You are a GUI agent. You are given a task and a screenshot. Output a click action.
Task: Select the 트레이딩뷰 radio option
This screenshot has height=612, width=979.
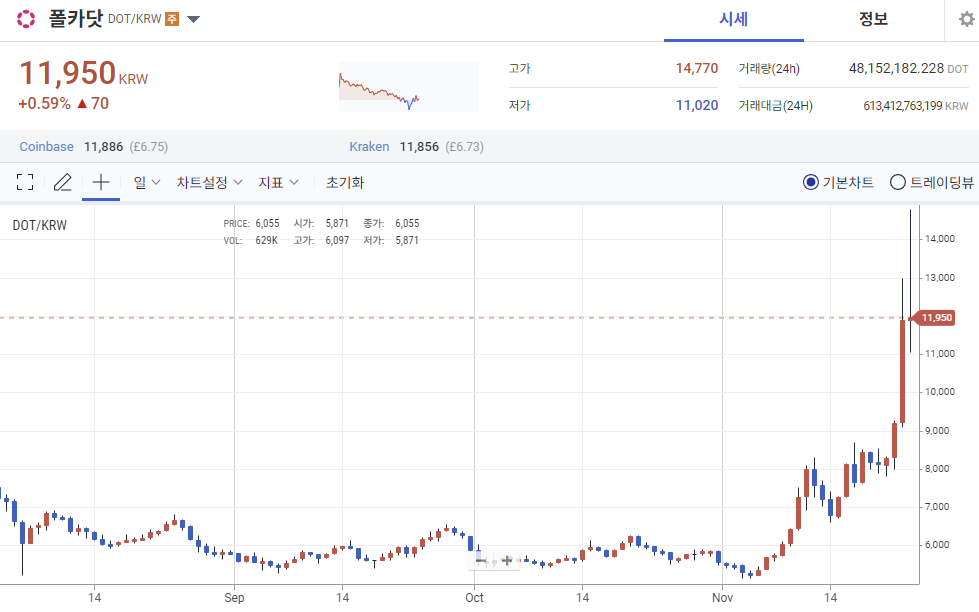[932, 182]
